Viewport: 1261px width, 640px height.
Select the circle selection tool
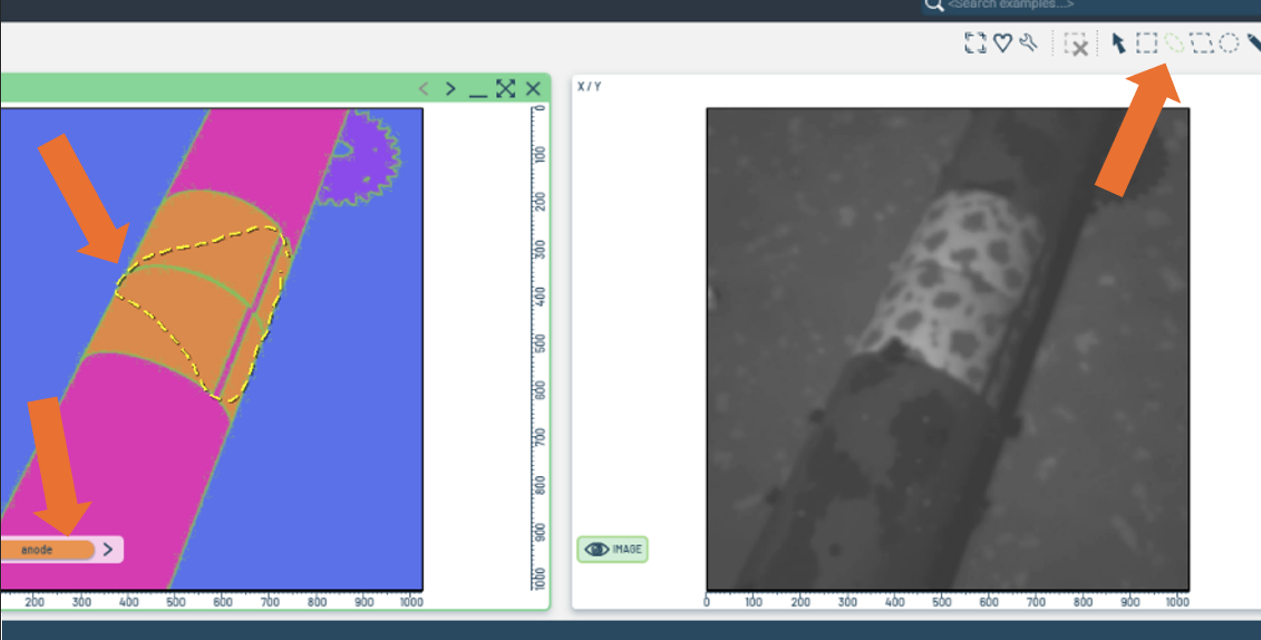point(1229,43)
